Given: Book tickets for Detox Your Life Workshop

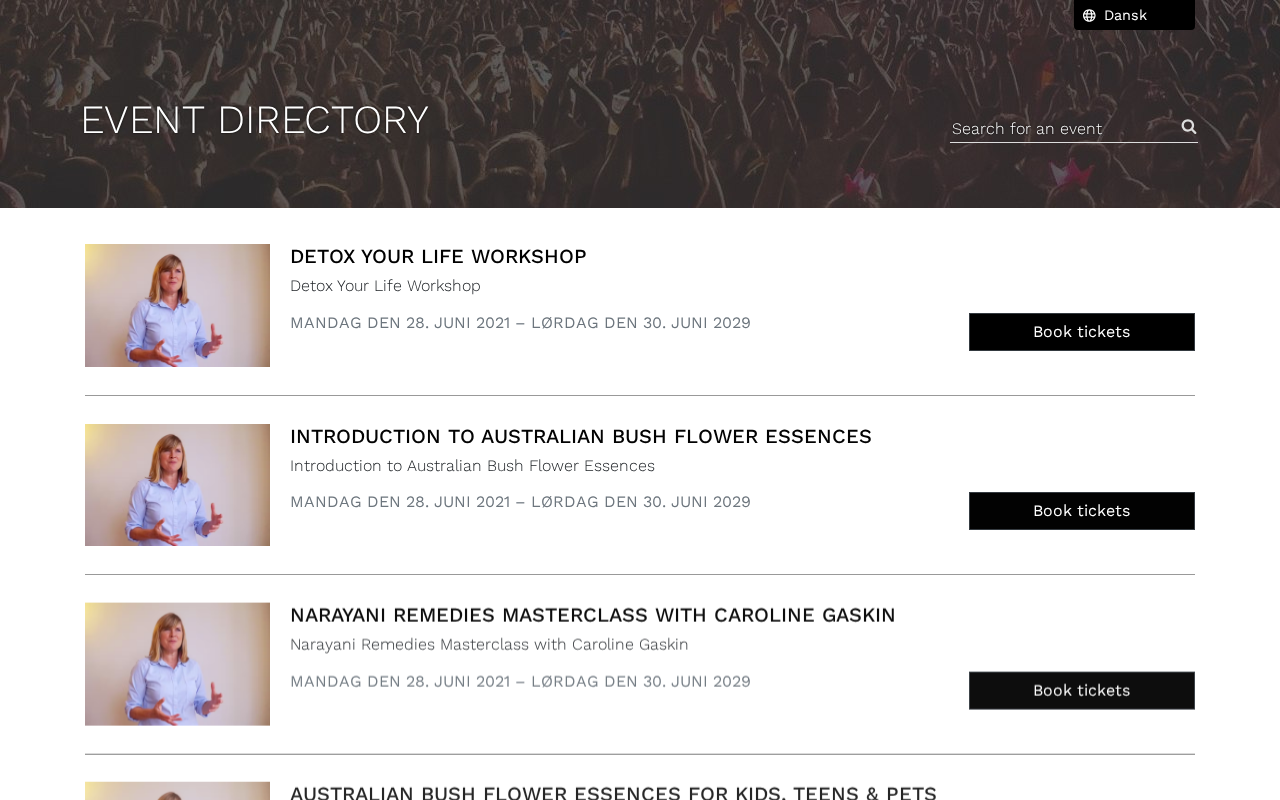Looking at the screenshot, I should [x=1082, y=332].
